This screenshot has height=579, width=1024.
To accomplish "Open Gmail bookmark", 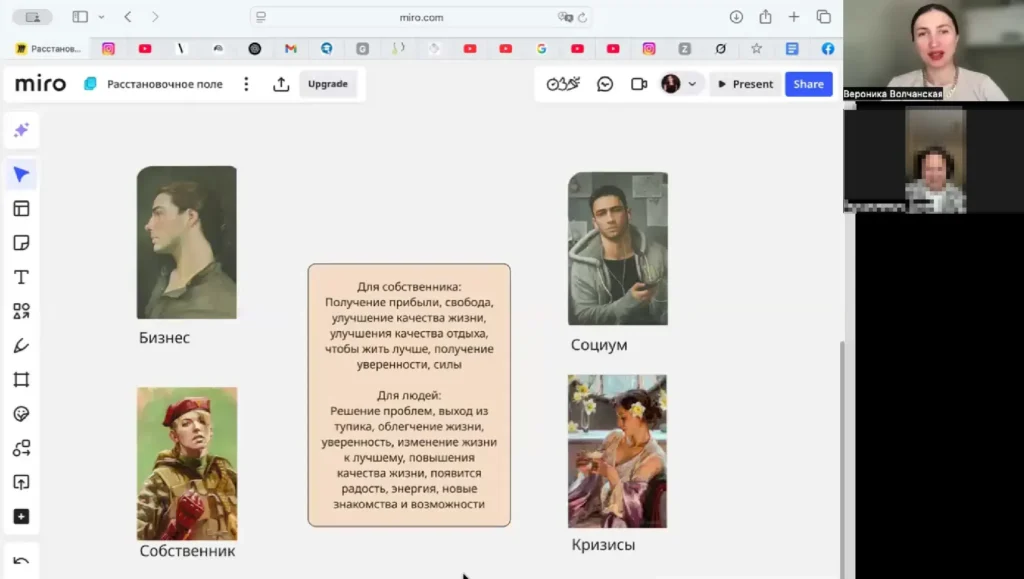I will (x=291, y=48).
